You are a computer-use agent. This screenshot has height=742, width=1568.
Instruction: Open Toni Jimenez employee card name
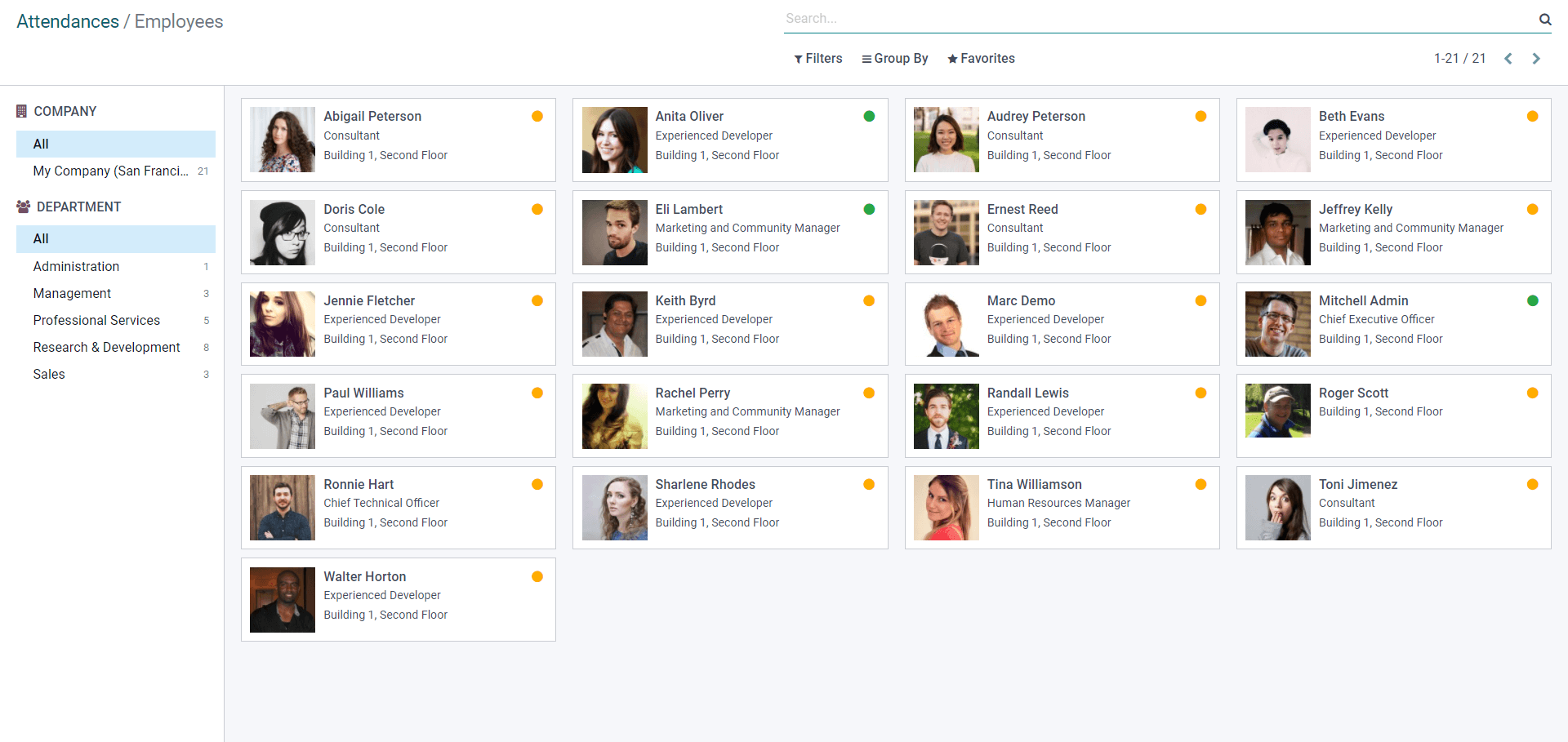tap(1358, 484)
